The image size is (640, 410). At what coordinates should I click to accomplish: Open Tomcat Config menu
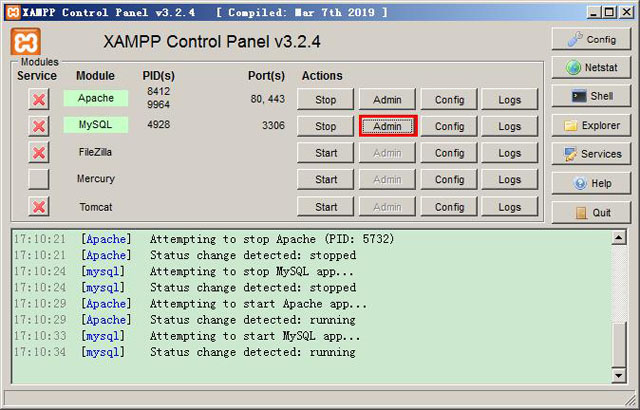click(449, 207)
